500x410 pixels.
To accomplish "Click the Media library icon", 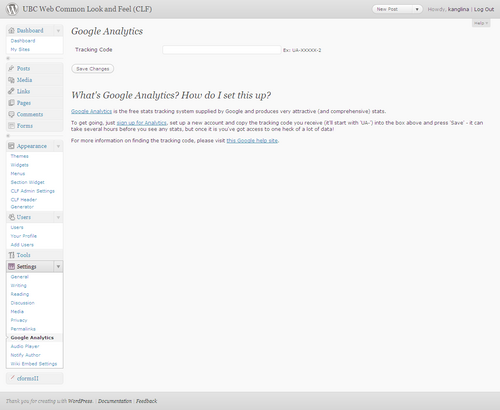I will [12, 80].
